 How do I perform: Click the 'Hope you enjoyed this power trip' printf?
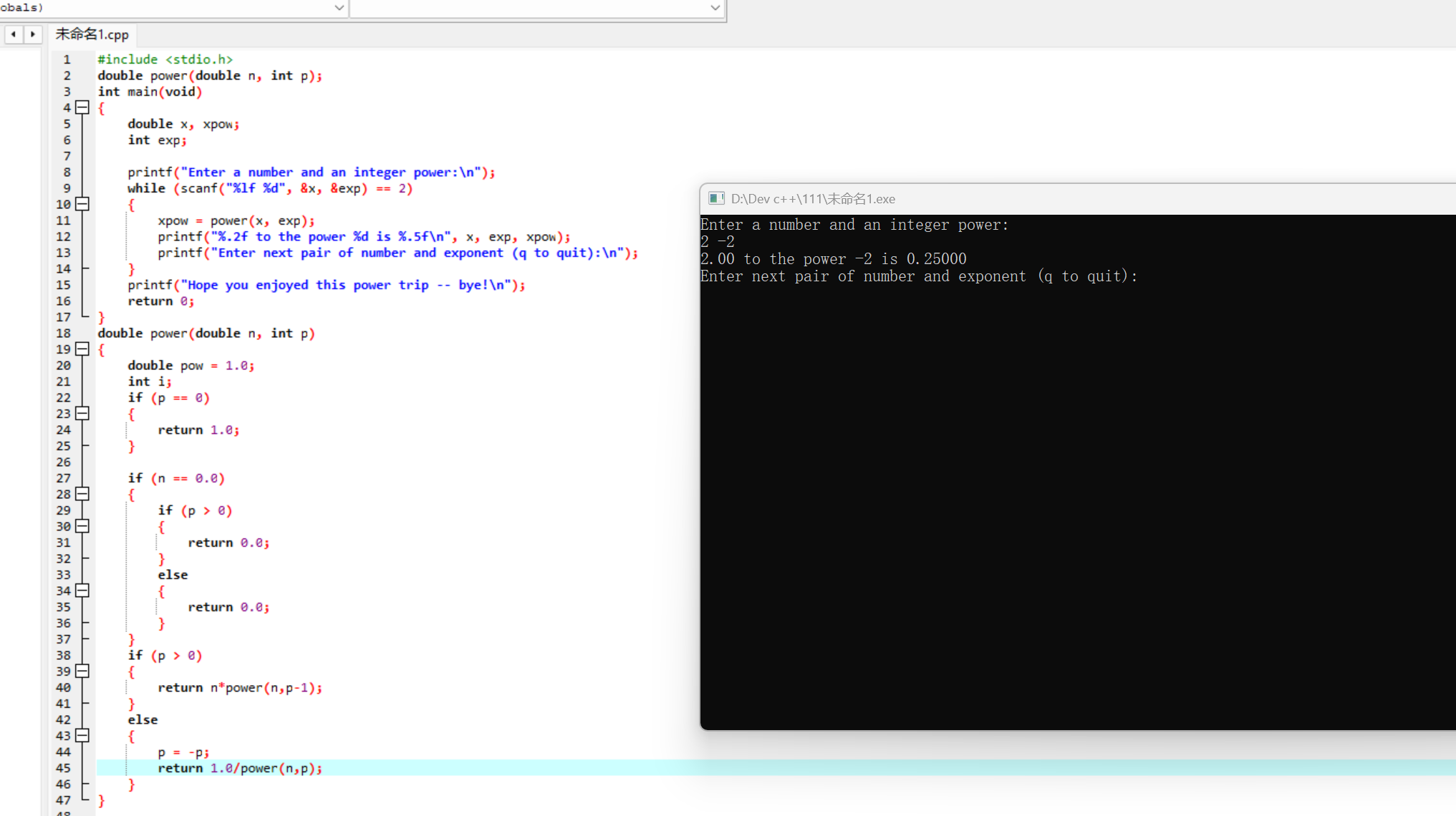[x=327, y=285]
